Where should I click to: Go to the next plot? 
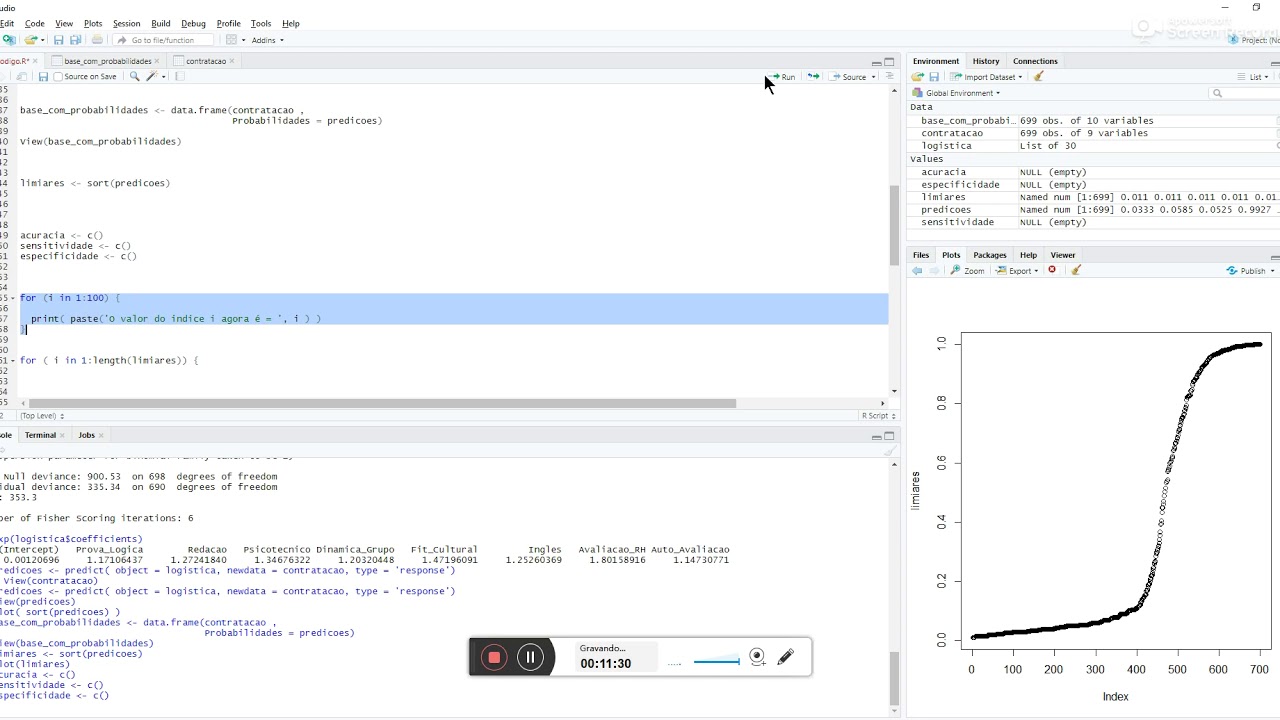tap(934, 271)
